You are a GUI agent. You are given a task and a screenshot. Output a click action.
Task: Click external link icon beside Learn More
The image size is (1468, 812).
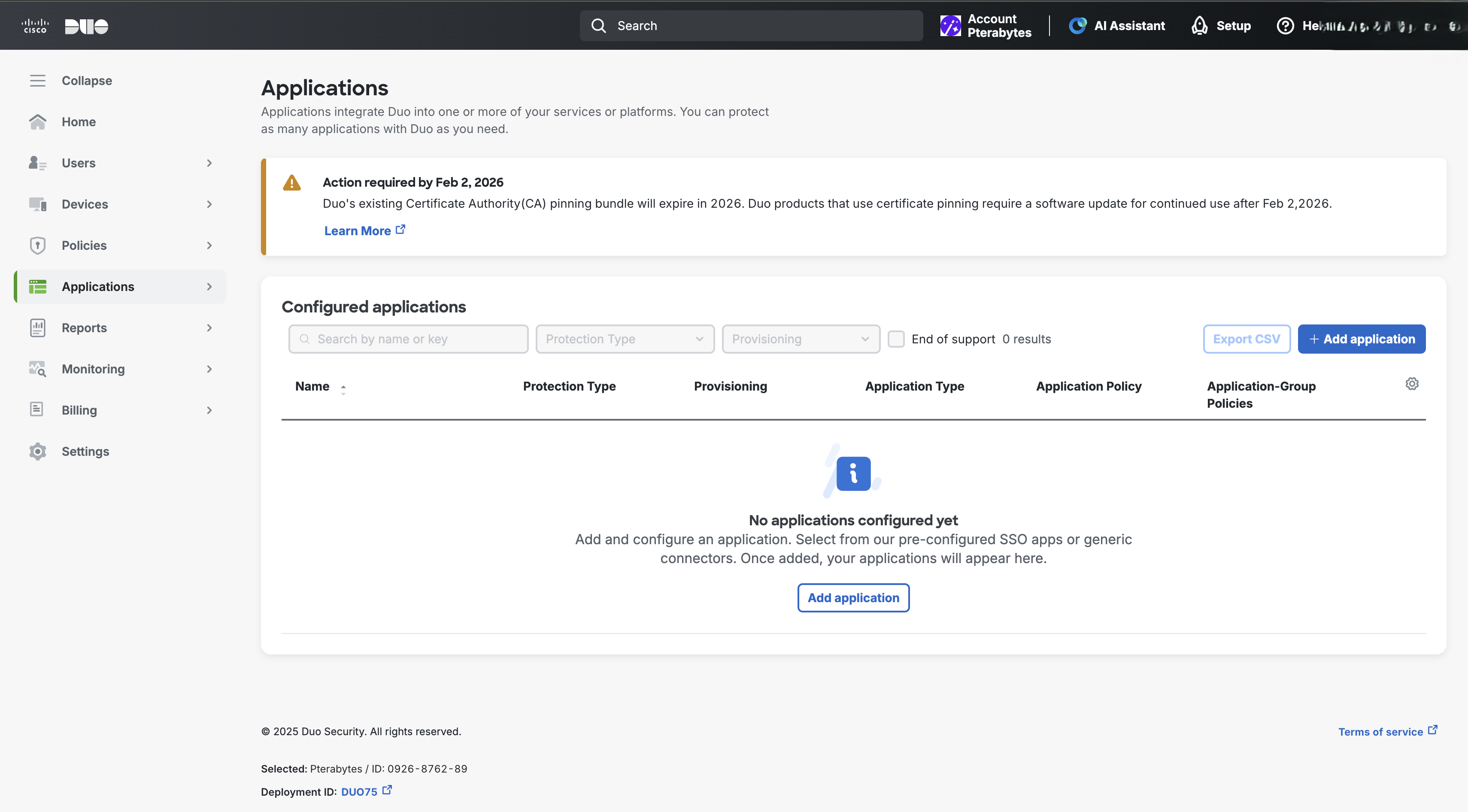[x=400, y=229]
